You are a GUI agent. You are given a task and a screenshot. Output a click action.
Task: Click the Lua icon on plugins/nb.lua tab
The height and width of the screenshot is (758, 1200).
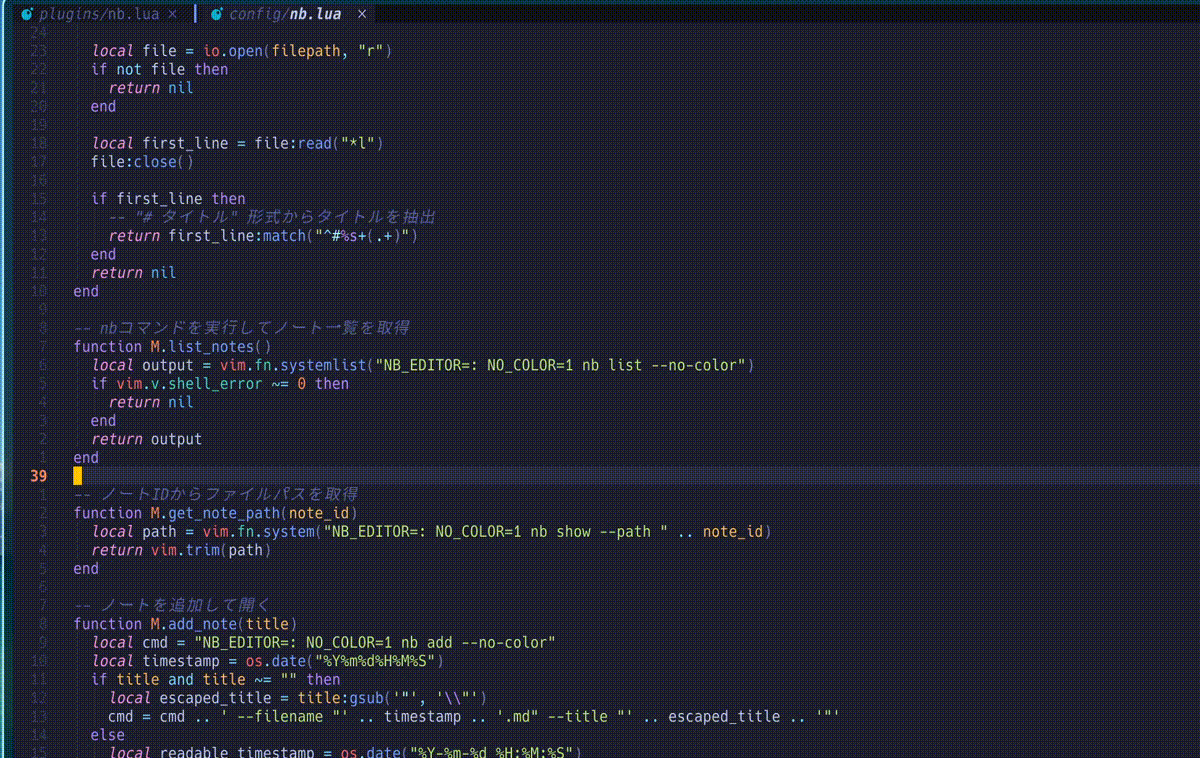[x=28, y=14]
